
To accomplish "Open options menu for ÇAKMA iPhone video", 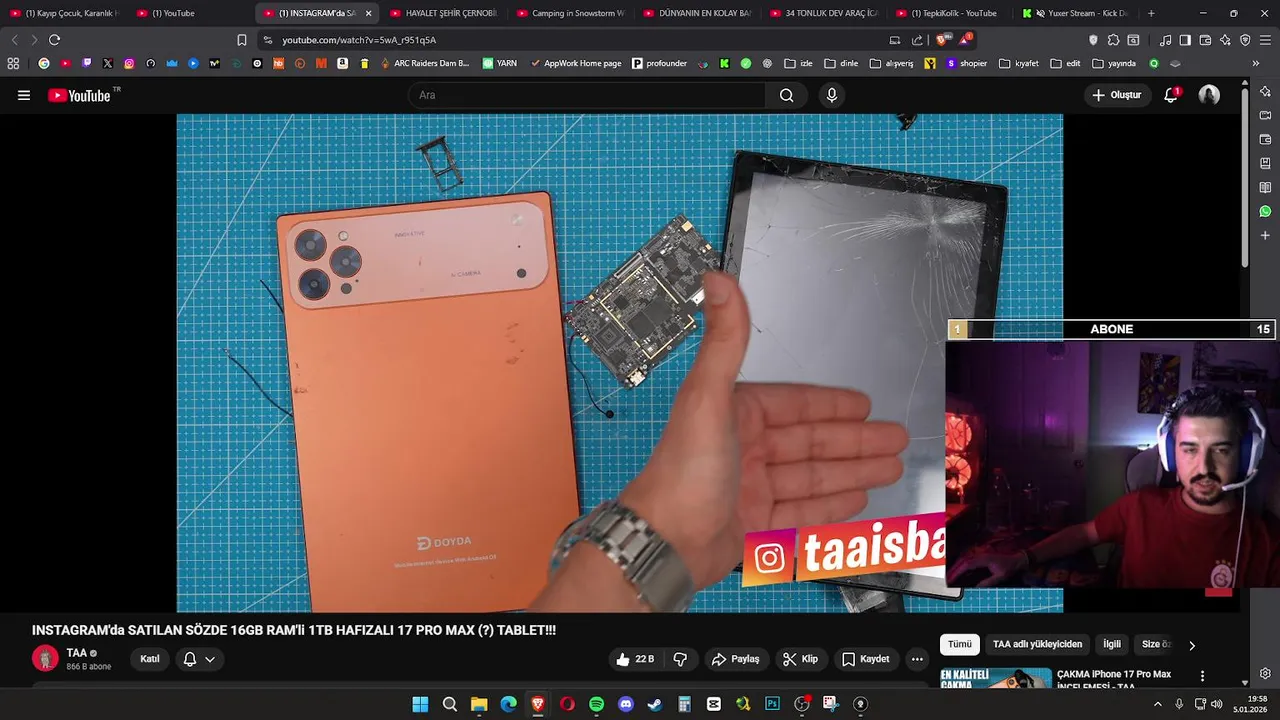I will point(1202,677).
